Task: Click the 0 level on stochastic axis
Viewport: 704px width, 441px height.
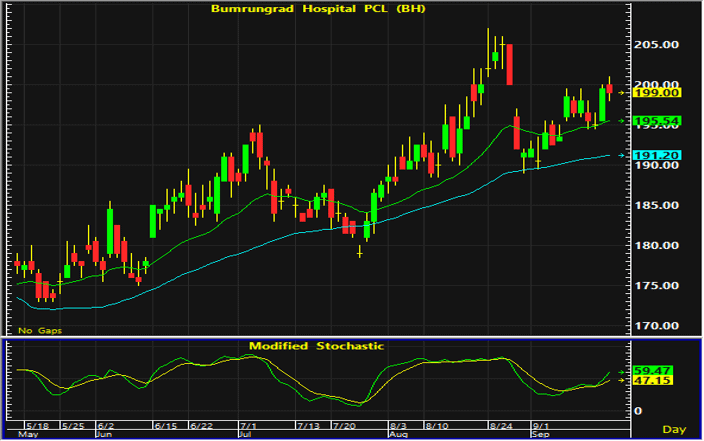Action: pos(638,411)
